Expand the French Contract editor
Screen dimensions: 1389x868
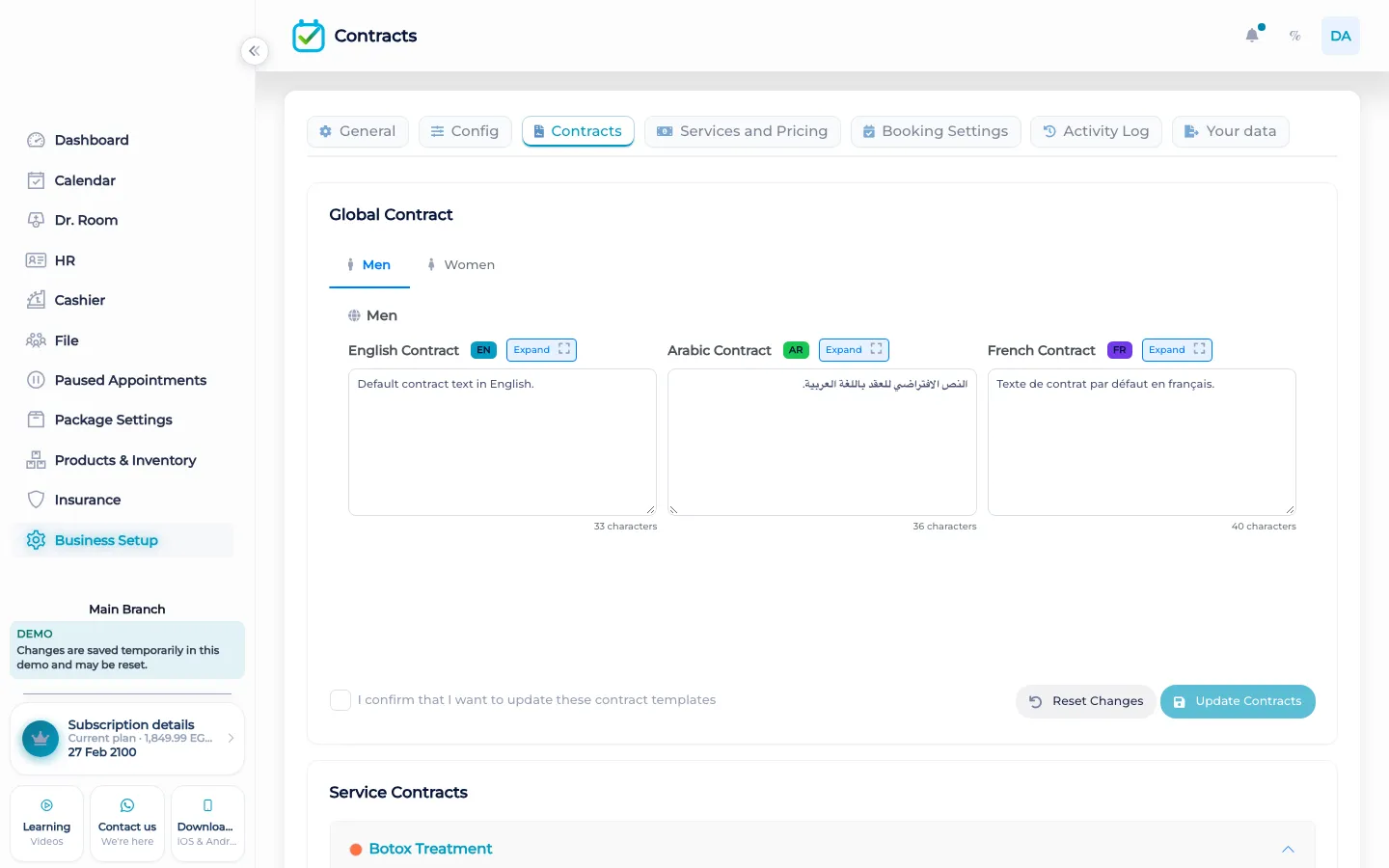point(1177,350)
